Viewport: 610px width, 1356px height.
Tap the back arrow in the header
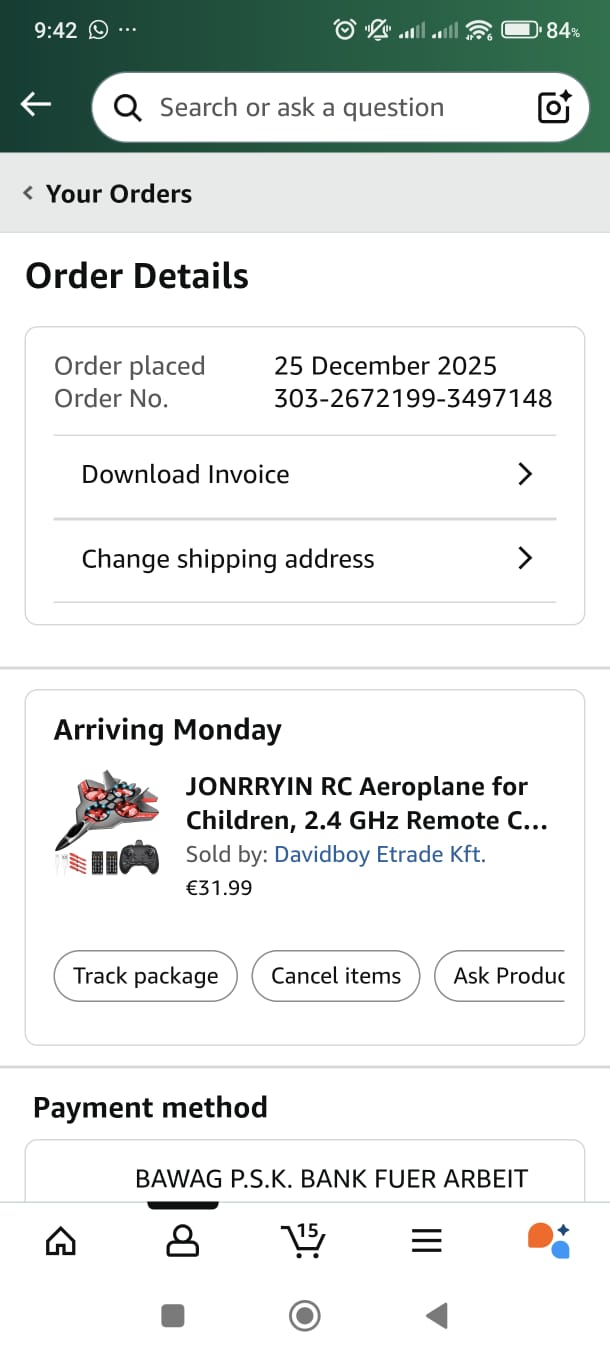click(36, 105)
